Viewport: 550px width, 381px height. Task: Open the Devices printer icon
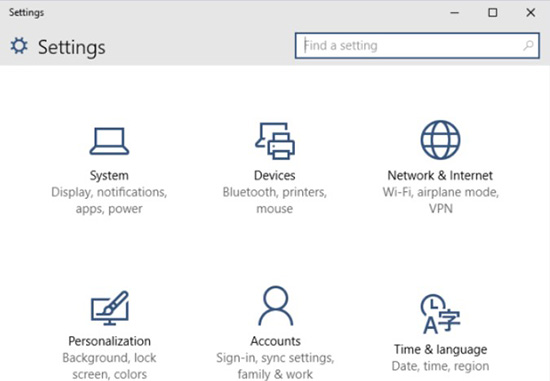pyautogui.click(x=275, y=141)
